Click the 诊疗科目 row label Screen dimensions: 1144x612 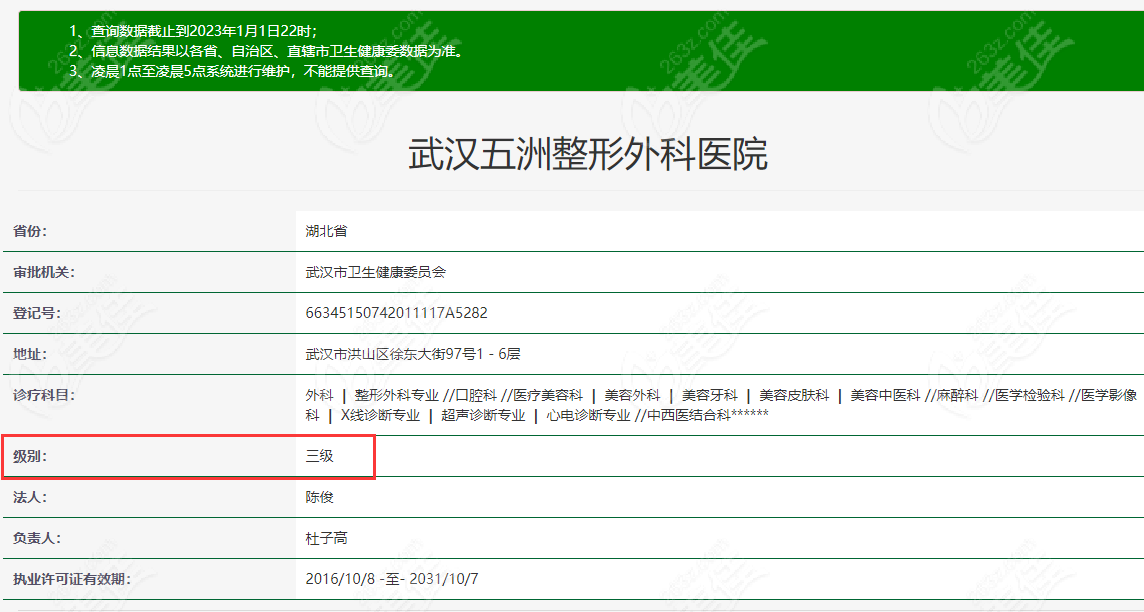[43, 395]
